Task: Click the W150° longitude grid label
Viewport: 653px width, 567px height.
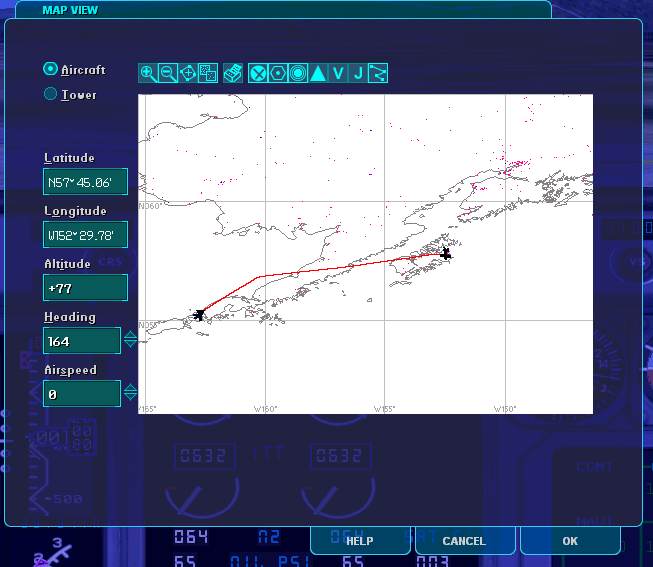Action: pos(505,409)
